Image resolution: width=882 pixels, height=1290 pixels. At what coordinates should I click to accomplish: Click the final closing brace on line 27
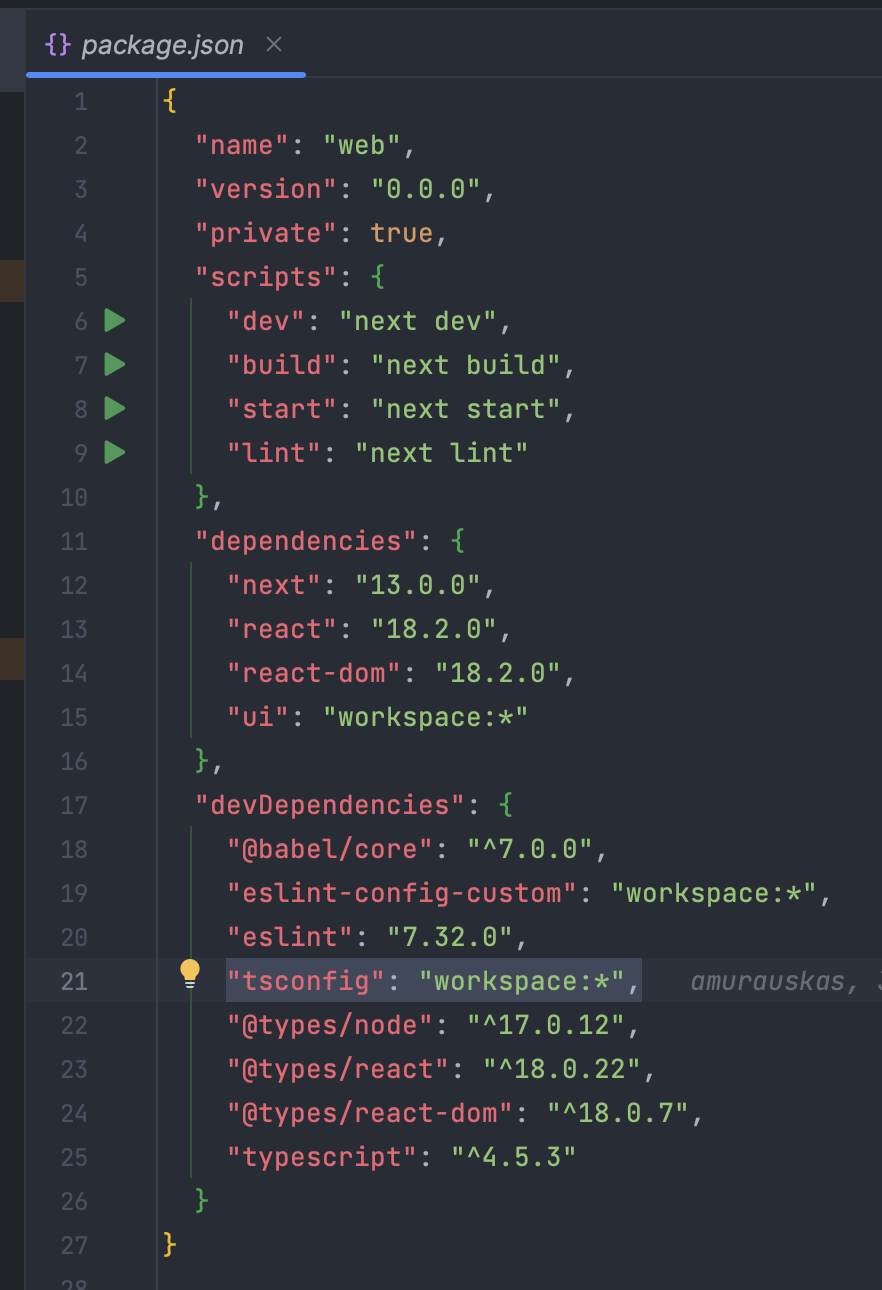point(170,1245)
